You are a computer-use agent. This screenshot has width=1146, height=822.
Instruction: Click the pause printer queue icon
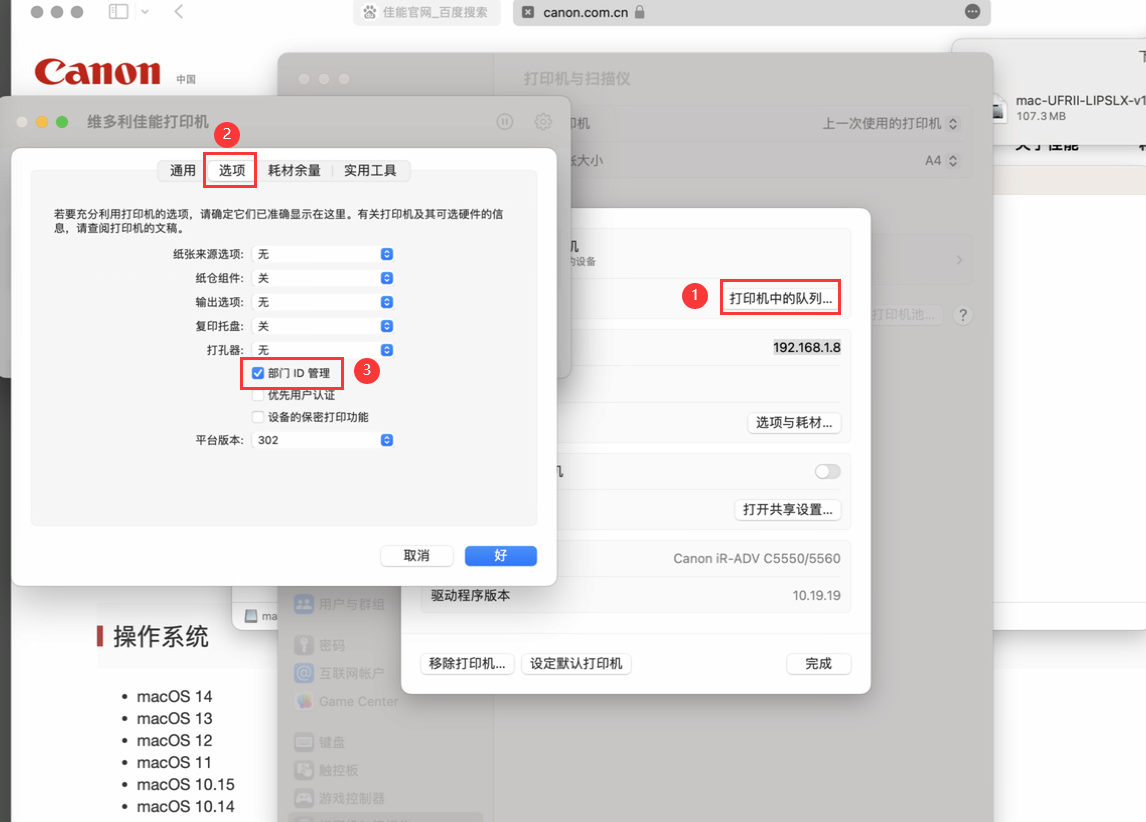[505, 122]
